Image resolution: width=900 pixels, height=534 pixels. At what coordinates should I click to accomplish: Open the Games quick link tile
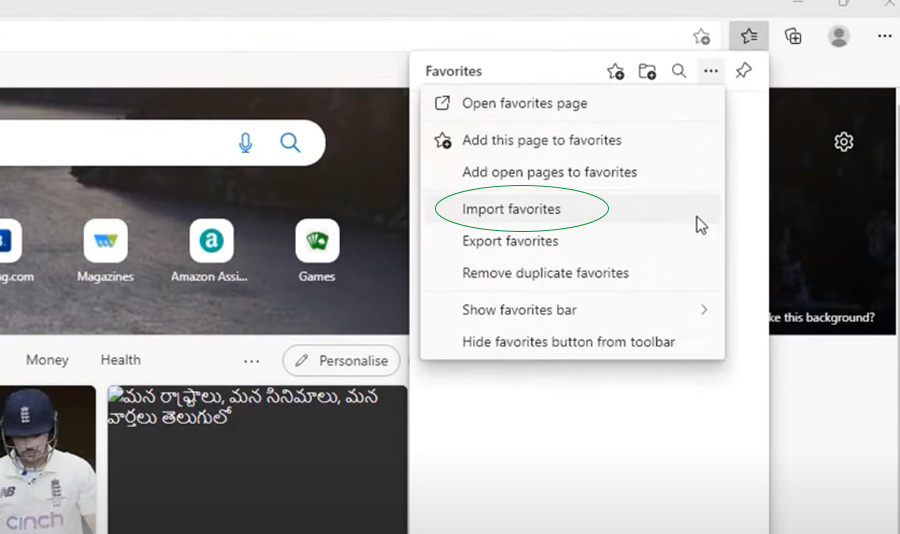(317, 250)
